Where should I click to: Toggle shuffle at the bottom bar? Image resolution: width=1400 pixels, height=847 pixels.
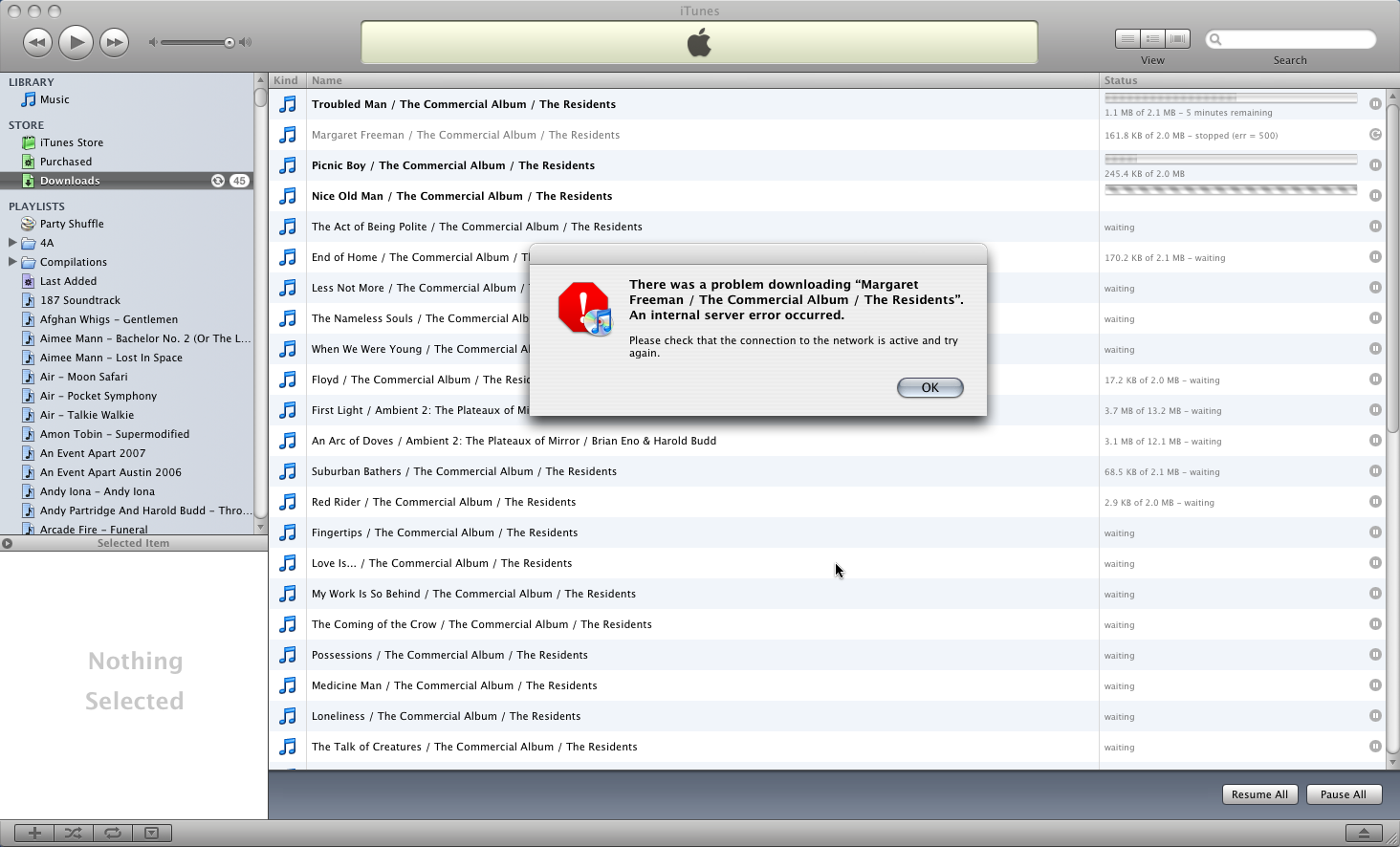74,833
